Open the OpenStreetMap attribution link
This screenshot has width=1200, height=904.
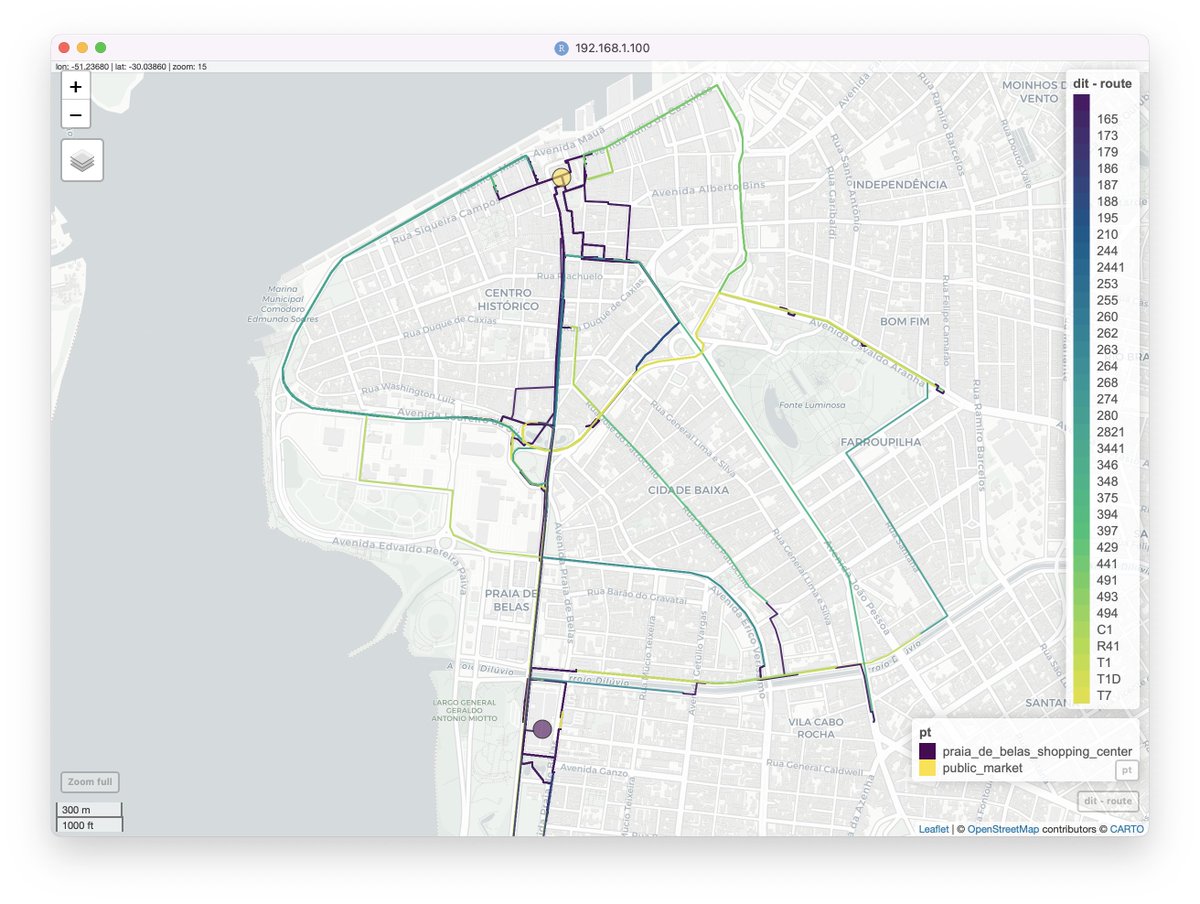pyautogui.click(x=1003, y=829)
